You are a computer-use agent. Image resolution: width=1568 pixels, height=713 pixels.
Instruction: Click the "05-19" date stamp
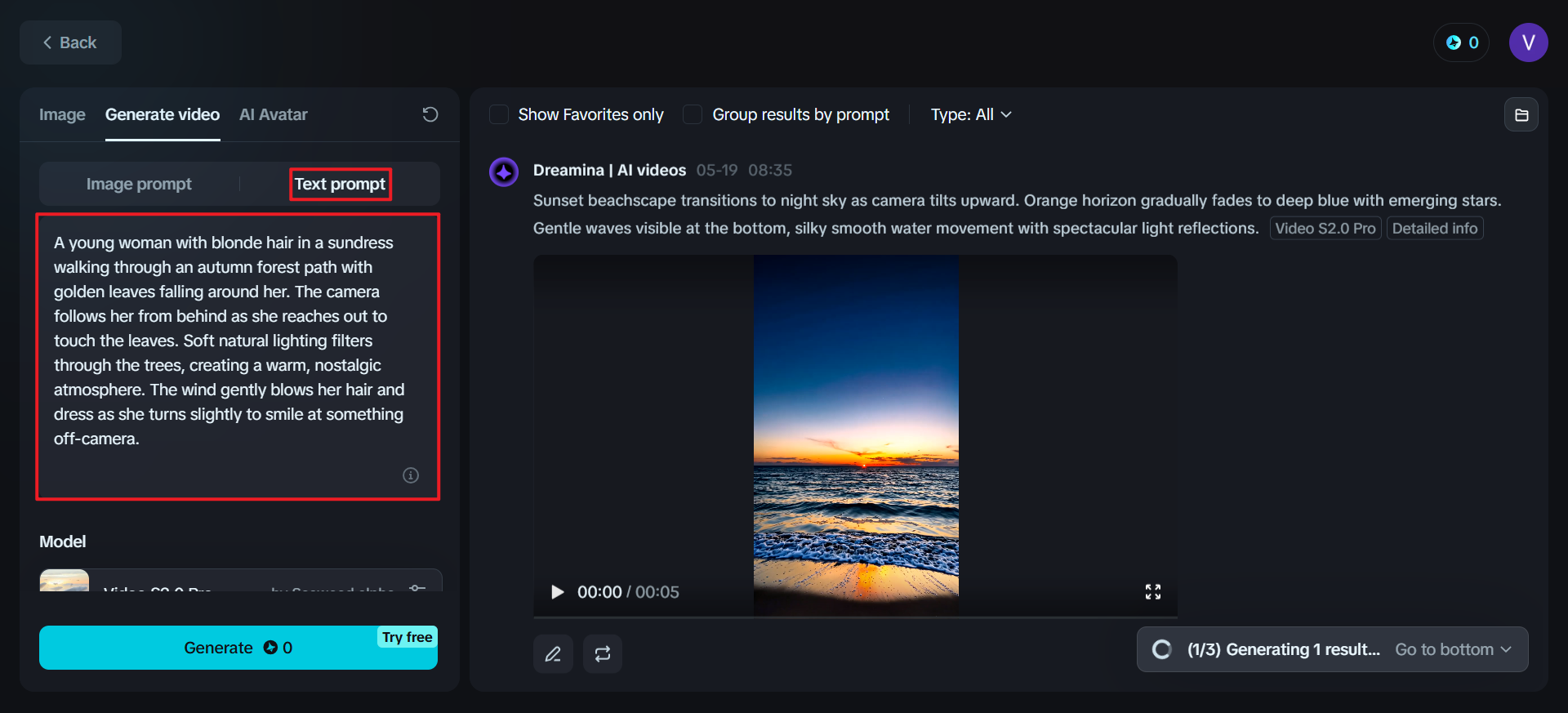tap(717, 170)
